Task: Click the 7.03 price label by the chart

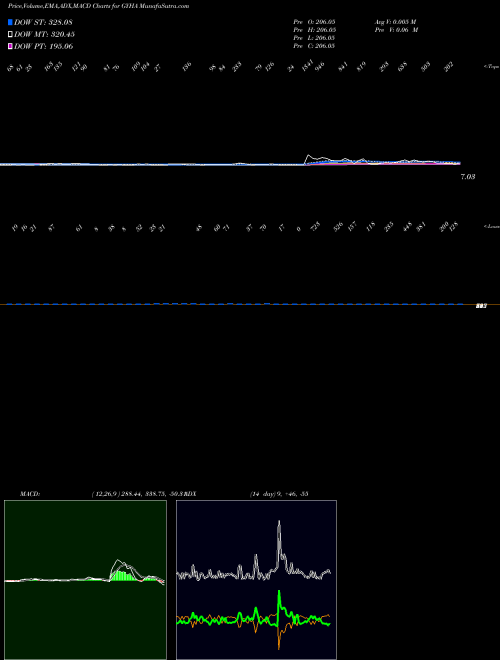Action: pos(468,177)
